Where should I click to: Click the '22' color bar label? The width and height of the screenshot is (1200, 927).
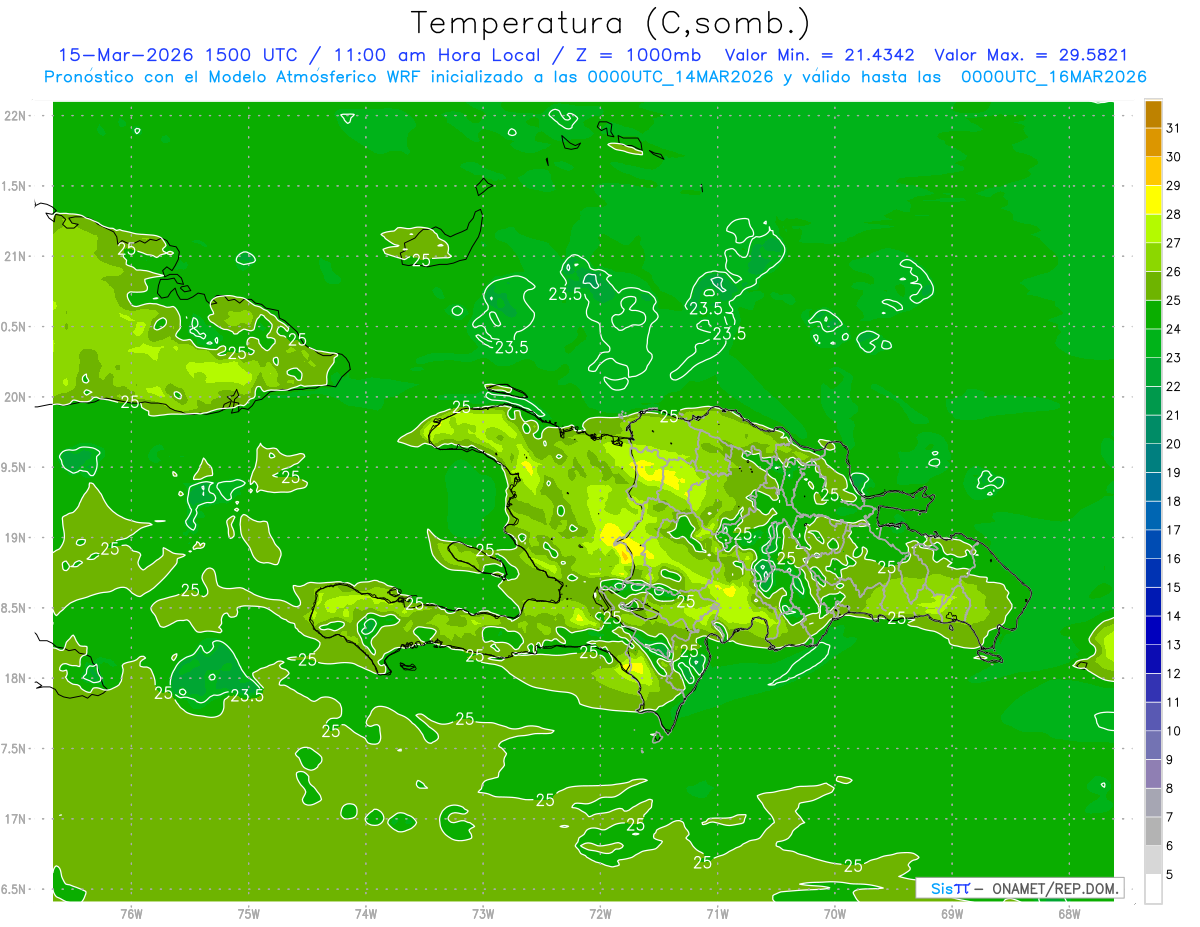click(1174, 387)
